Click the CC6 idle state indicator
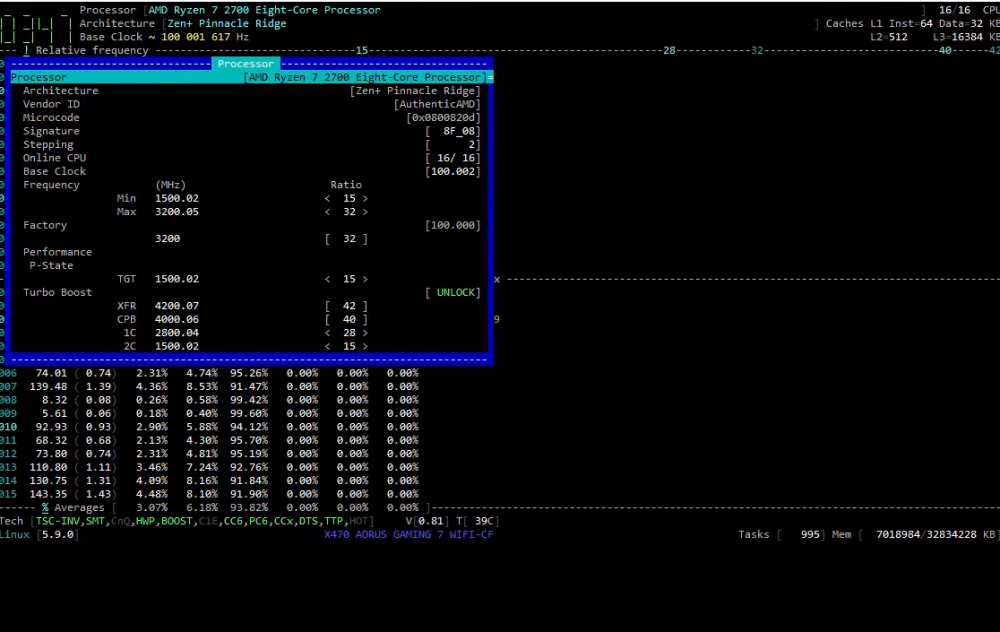The width and height of the screenshot is (1000, 632). pyautogui.click(x=233, y=521)
